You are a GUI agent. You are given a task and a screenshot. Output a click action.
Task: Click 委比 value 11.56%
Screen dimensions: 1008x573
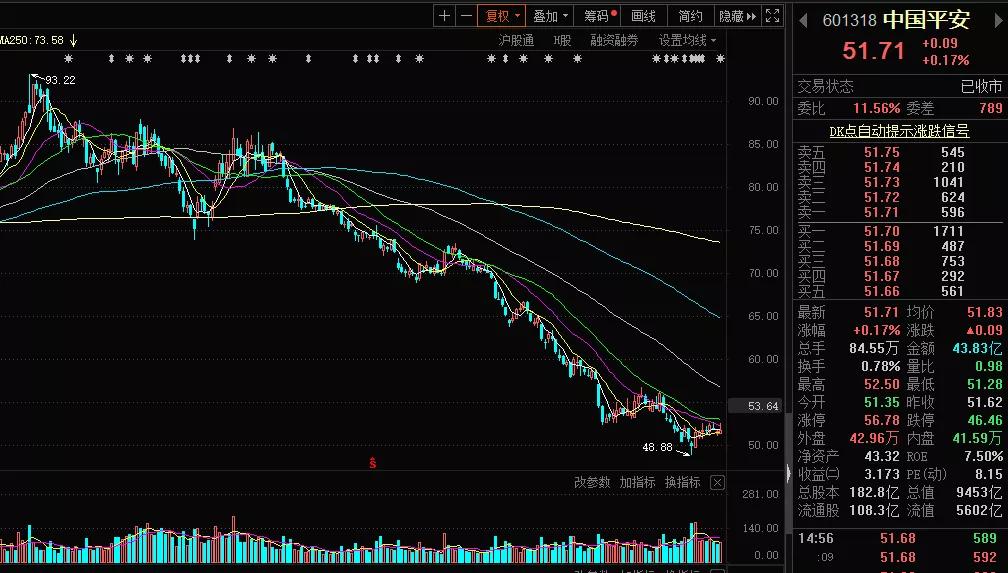click(876, 109)
